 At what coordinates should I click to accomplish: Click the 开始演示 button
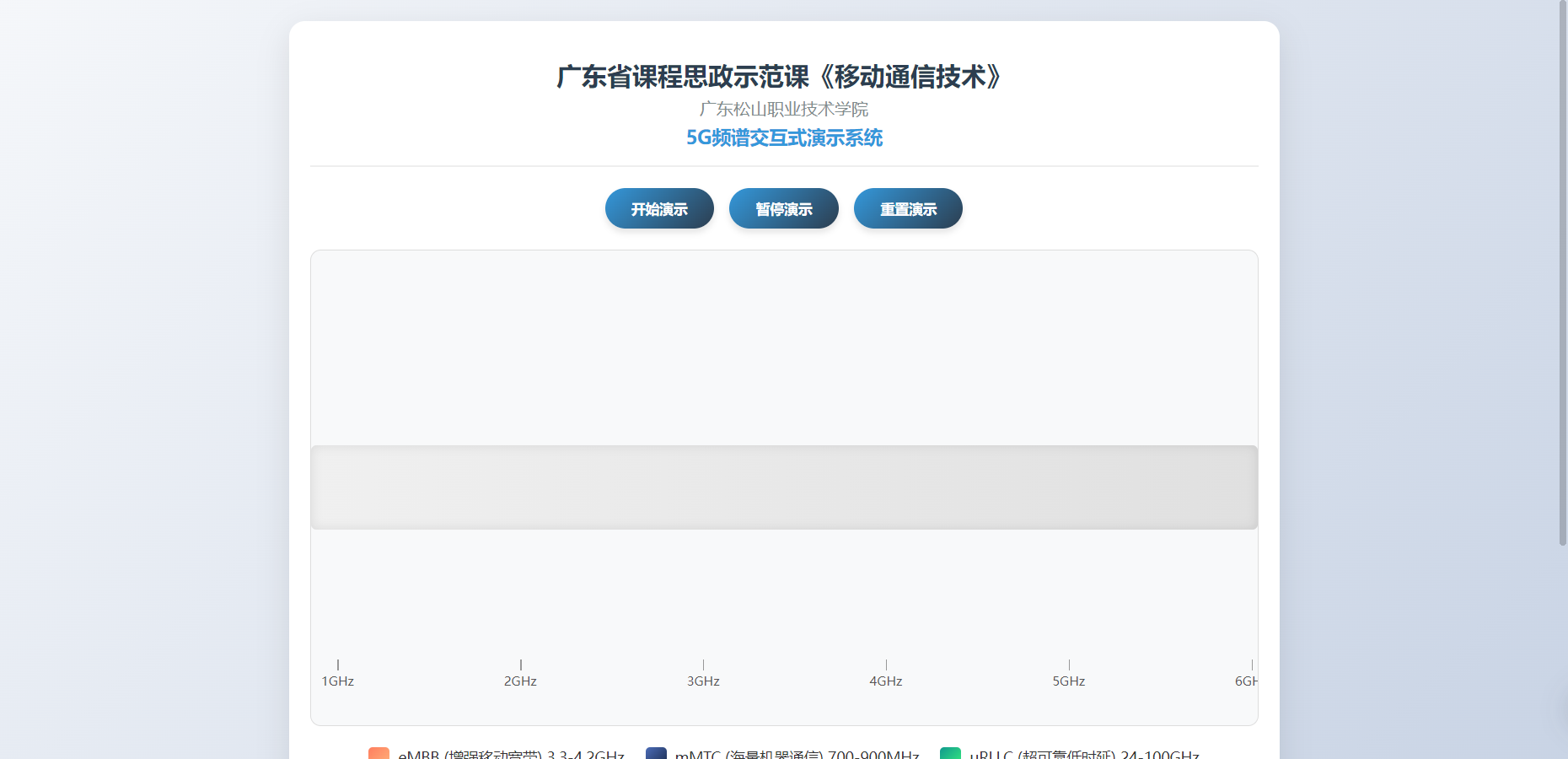pos(659,208)
